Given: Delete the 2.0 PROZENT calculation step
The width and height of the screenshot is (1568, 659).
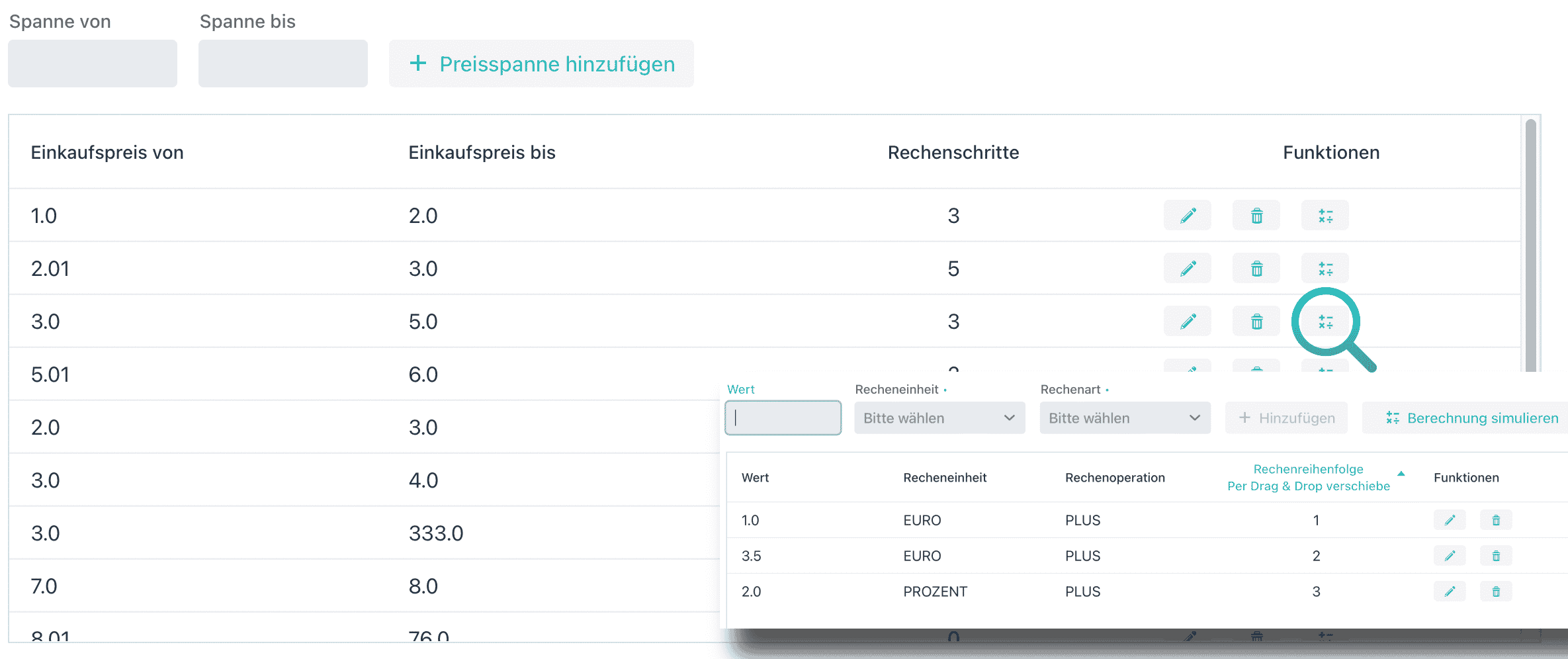Looking at the screenshot, I should pyautogui.click(x=1496, y=592).
